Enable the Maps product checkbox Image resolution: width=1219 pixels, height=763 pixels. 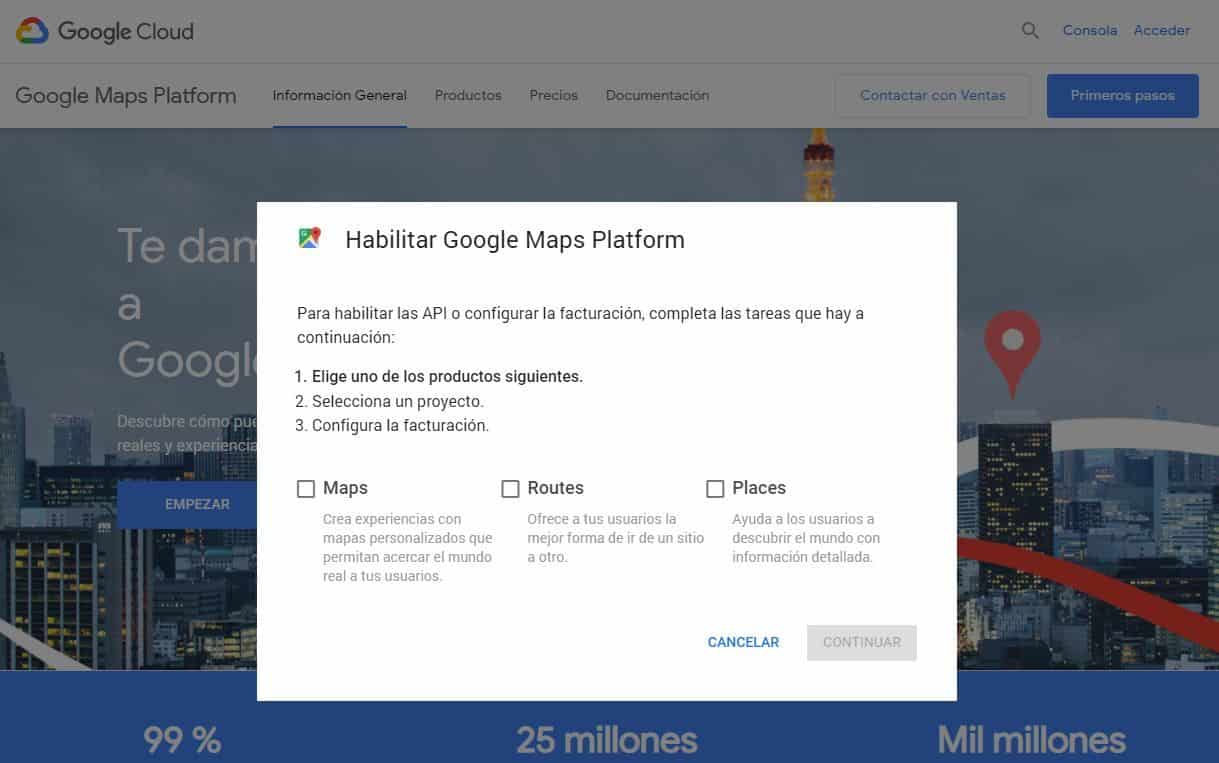click(305, 488)
